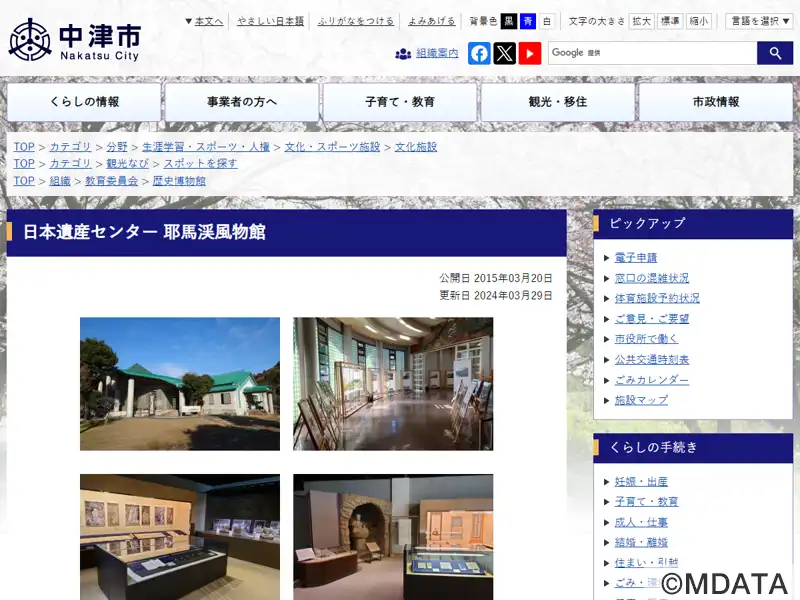
Task: Open 子育て・教育 link in くらしの手続き
Action: tap(646, 502)
